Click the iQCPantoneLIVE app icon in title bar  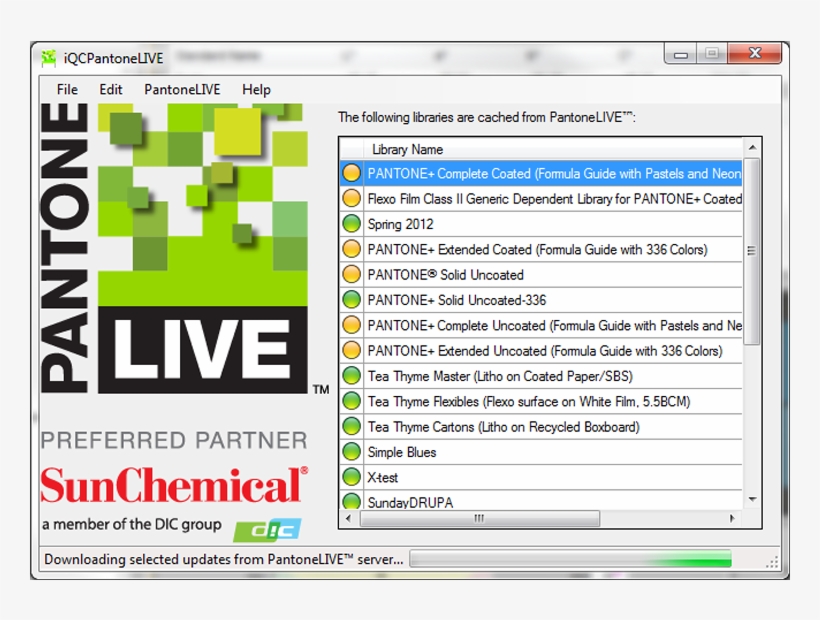point(49,58)
